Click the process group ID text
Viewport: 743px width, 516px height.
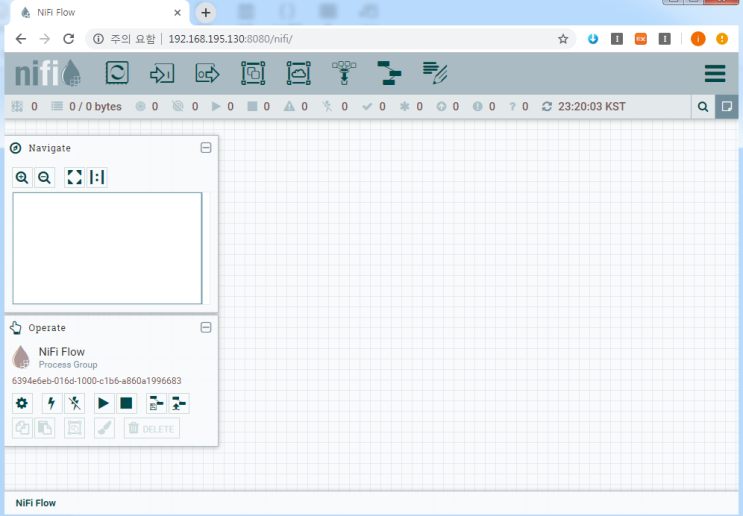pos(97,381)
